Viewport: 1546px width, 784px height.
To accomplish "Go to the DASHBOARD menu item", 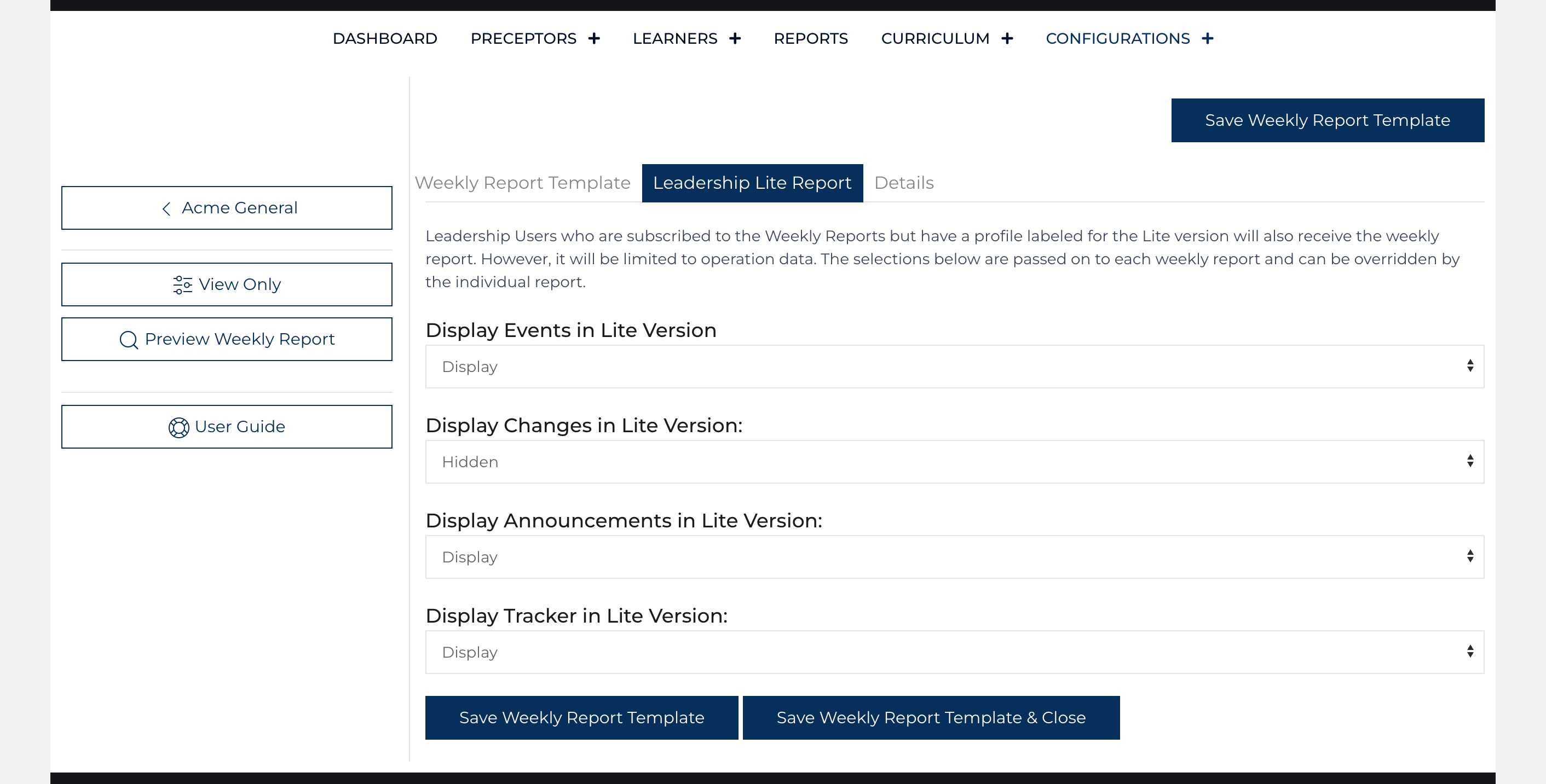I will [x=385, y=38].
